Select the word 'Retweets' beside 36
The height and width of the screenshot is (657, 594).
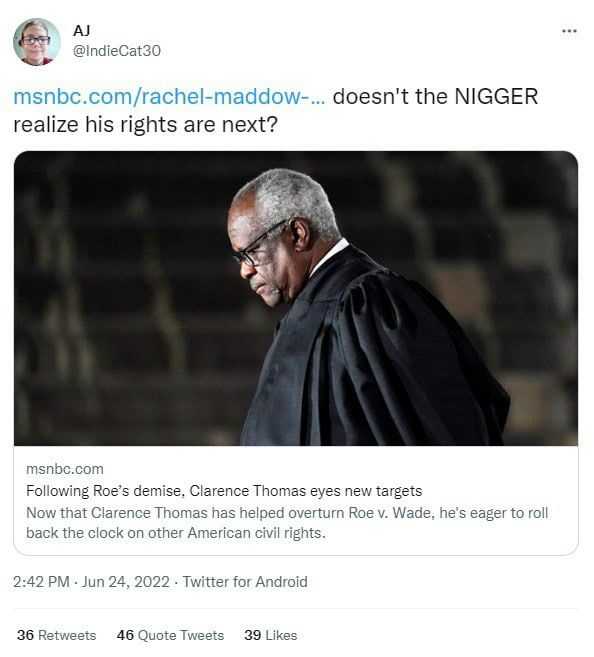[x=67, y=635]
